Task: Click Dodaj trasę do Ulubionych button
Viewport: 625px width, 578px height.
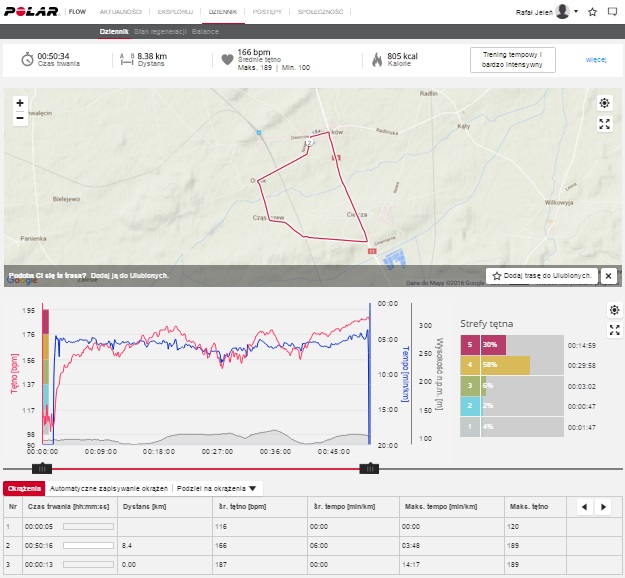Action: tap(541, 275)
